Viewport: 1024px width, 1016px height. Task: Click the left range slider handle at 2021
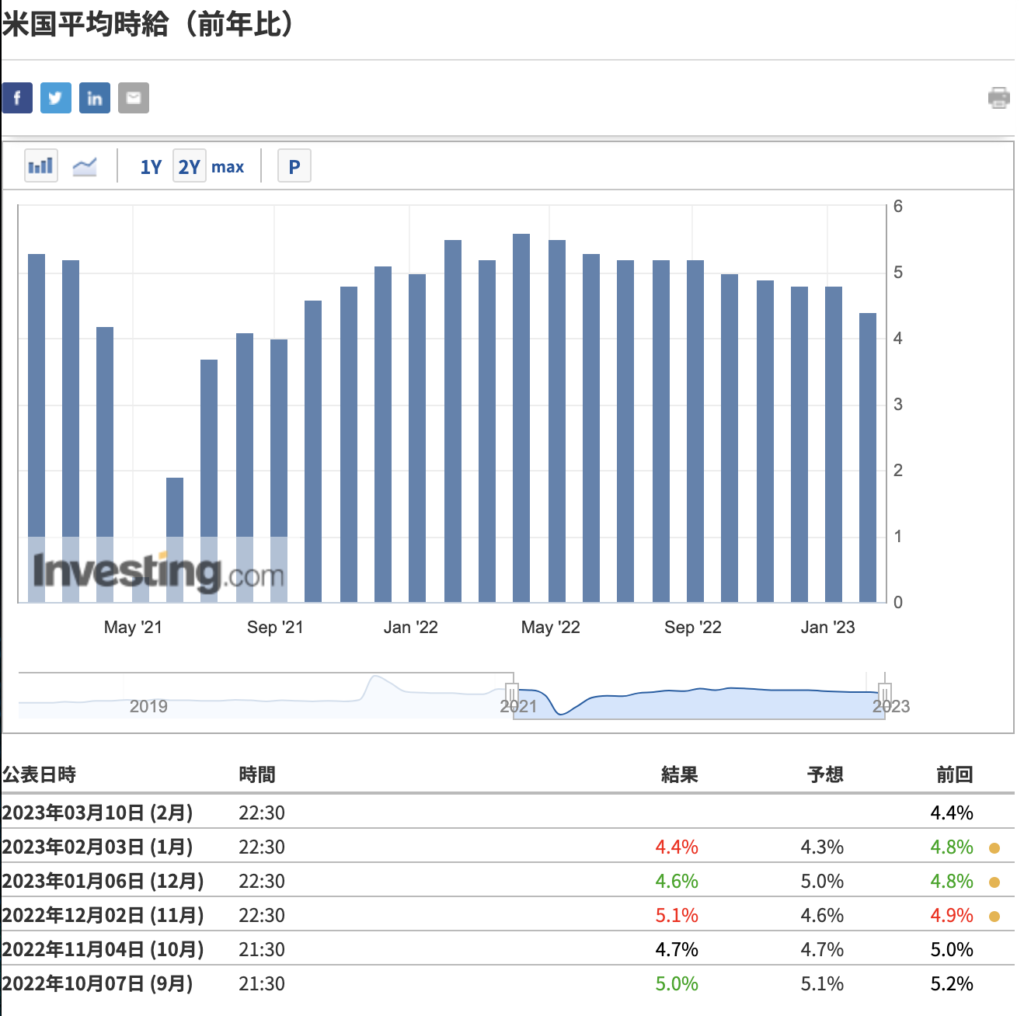[x=512, y=693]
